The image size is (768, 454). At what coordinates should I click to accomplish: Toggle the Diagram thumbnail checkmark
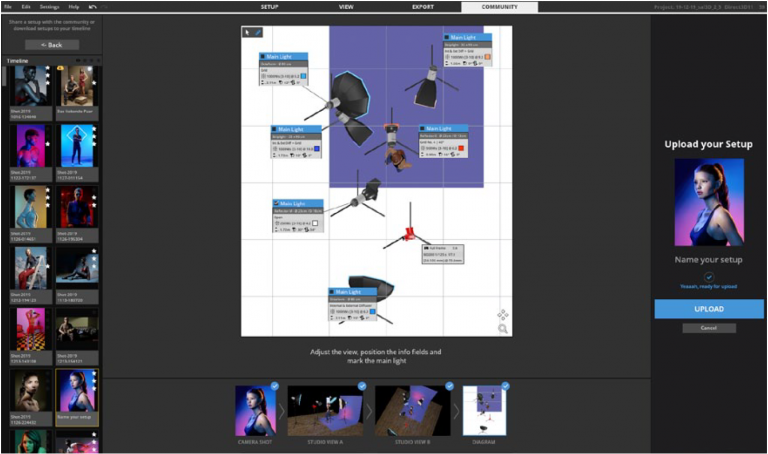pyautogui.click(x=505, y=385)
